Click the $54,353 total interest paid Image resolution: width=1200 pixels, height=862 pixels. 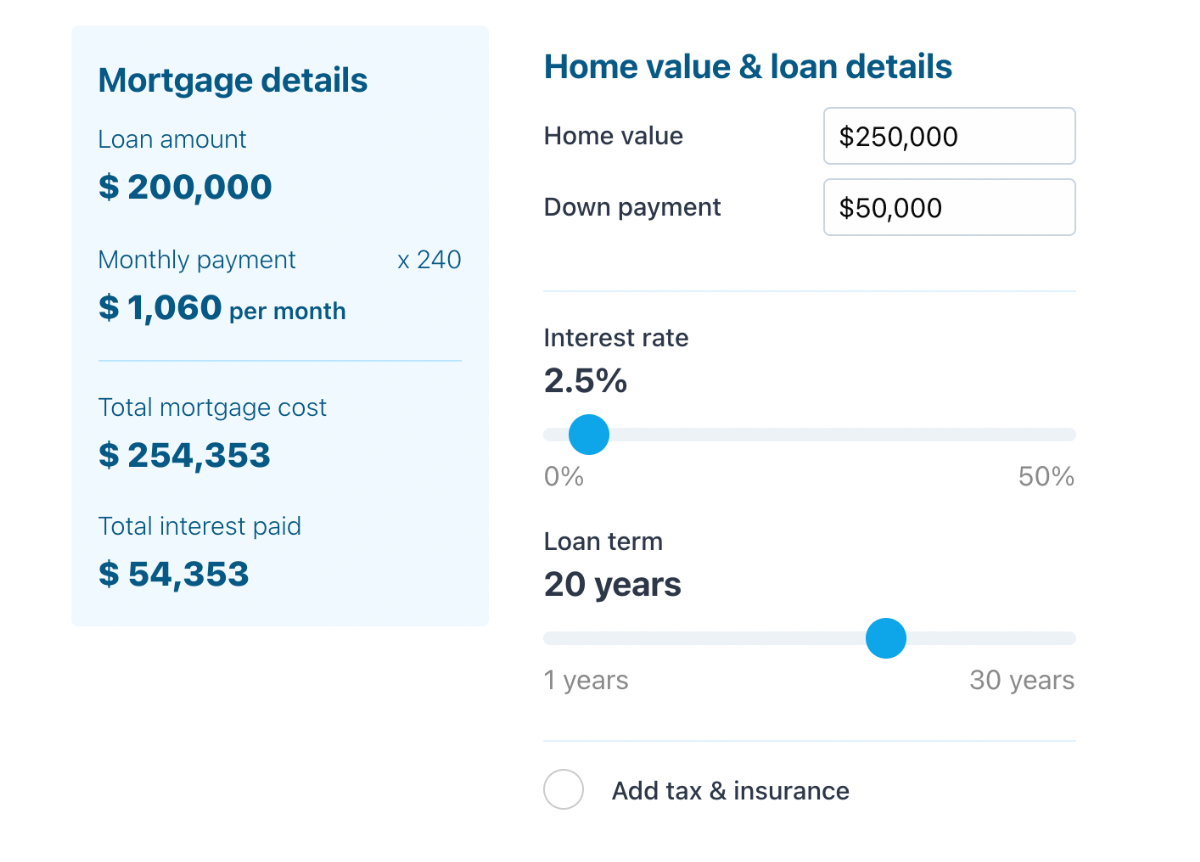click(x=174, y=574)
